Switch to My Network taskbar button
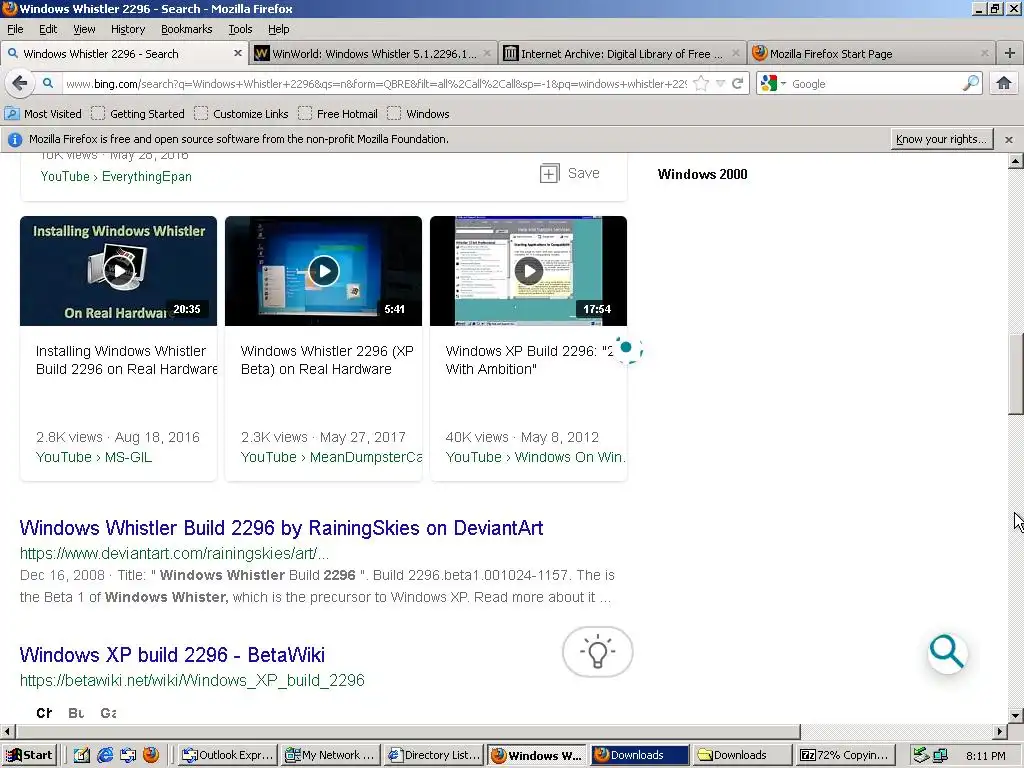Viewport: 1024px width, 768px height. click(x=330, y=755)
